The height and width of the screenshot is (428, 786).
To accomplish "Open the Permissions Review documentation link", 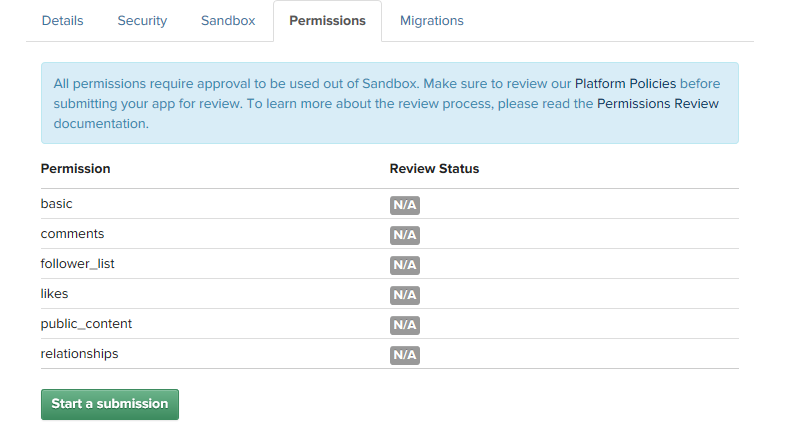I will [658, 104].
